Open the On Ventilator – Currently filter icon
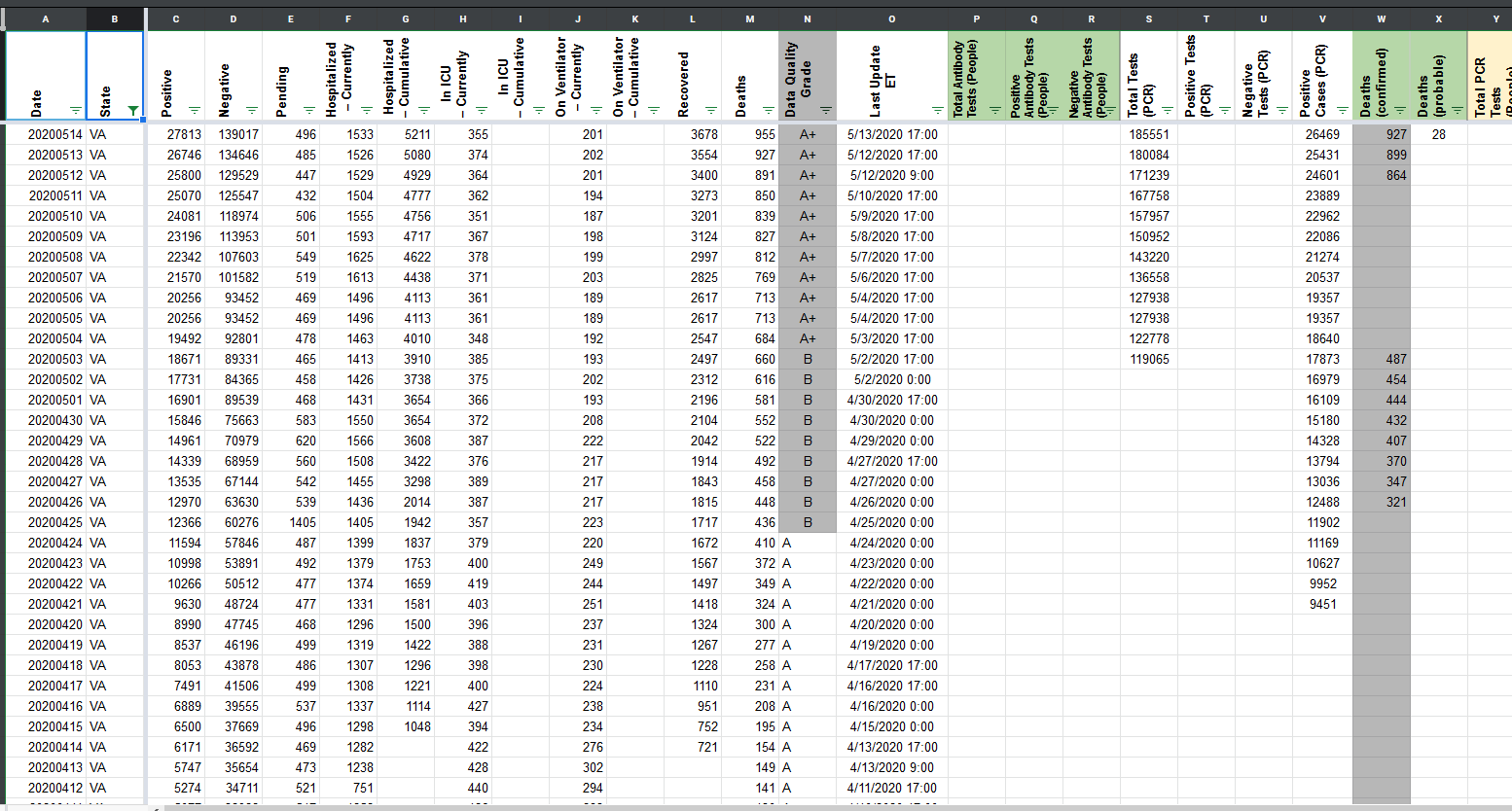1512x811 pixels. pos(596,110)
